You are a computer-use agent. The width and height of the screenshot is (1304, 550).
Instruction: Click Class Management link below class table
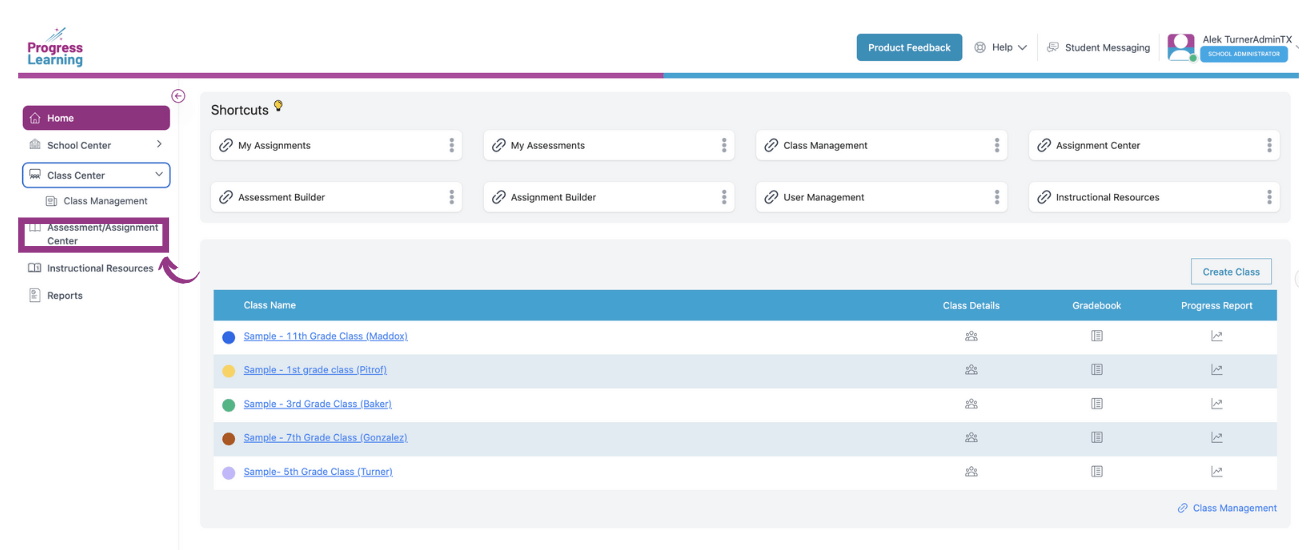1227,508
